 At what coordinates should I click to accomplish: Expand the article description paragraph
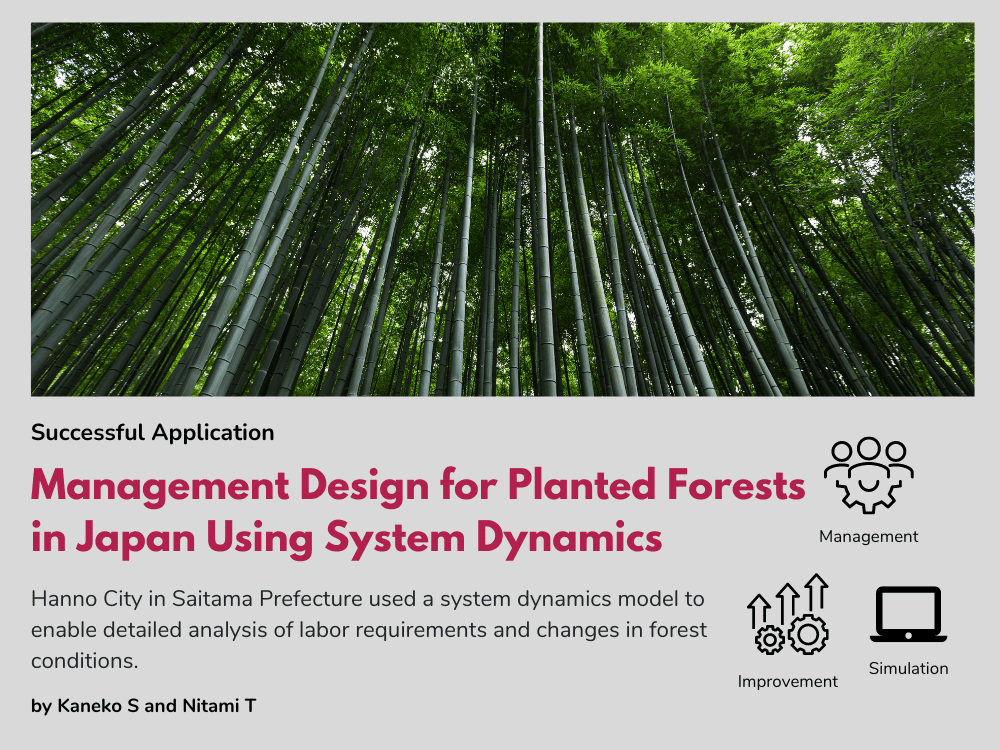[368, 629]
